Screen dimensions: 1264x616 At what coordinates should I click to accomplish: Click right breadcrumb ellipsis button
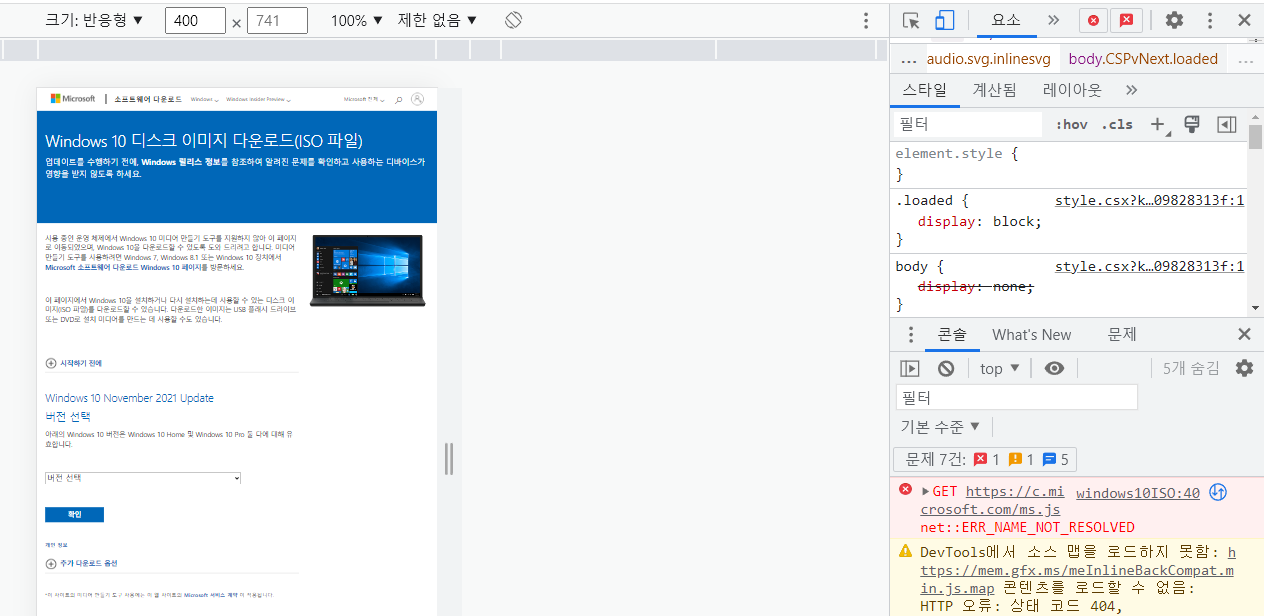[x=1246, y=59]
